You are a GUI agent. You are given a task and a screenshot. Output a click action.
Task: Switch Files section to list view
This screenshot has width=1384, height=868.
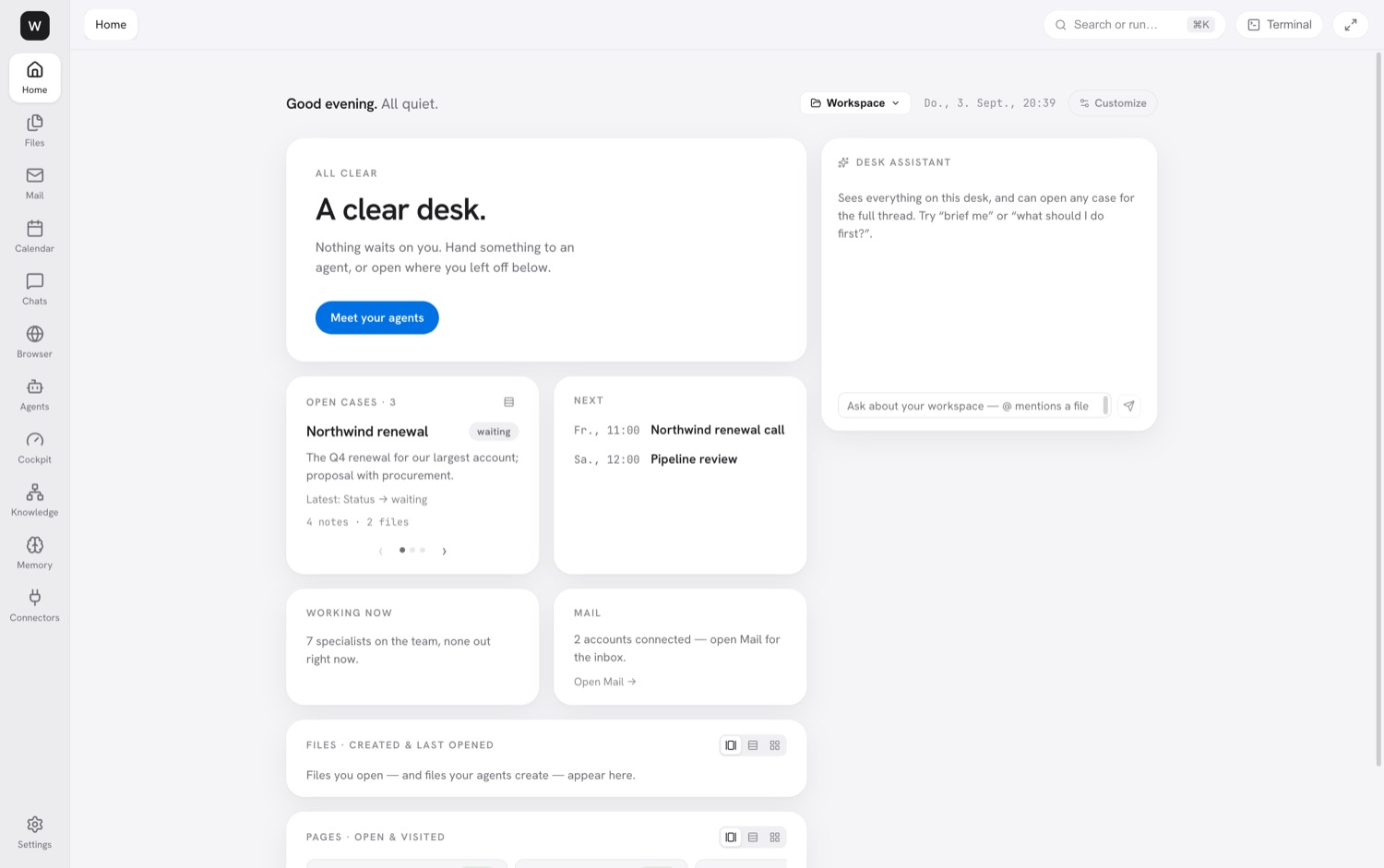pos(753,745)
